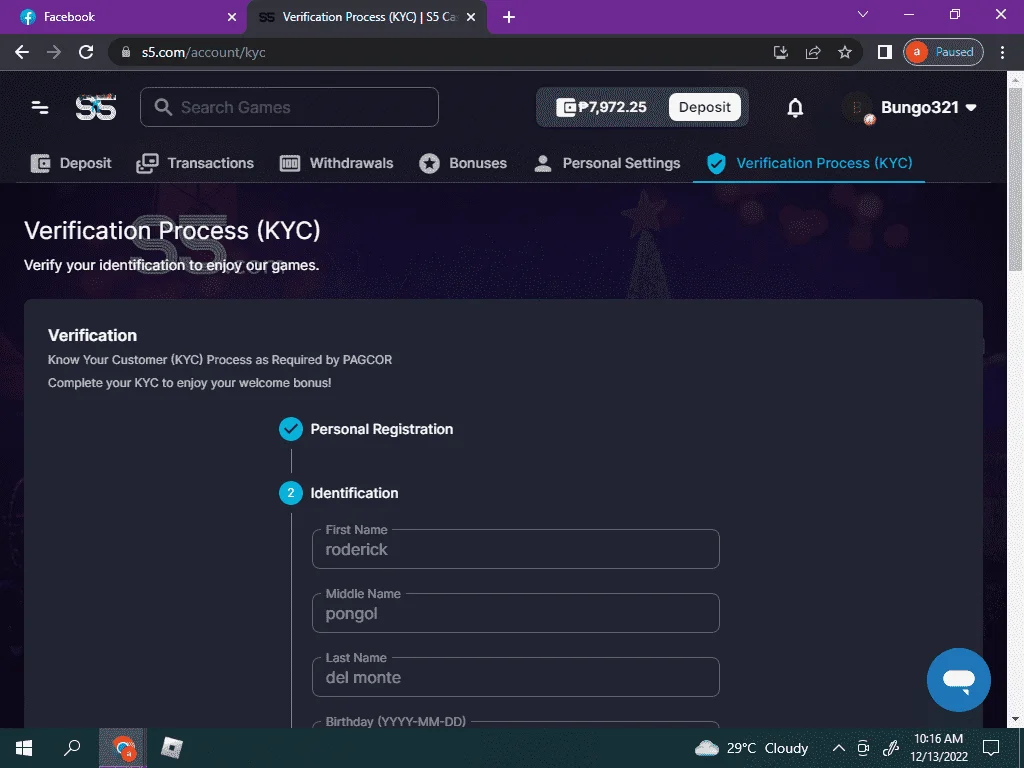Open Chrome three-dot menu

[1002, 52]
